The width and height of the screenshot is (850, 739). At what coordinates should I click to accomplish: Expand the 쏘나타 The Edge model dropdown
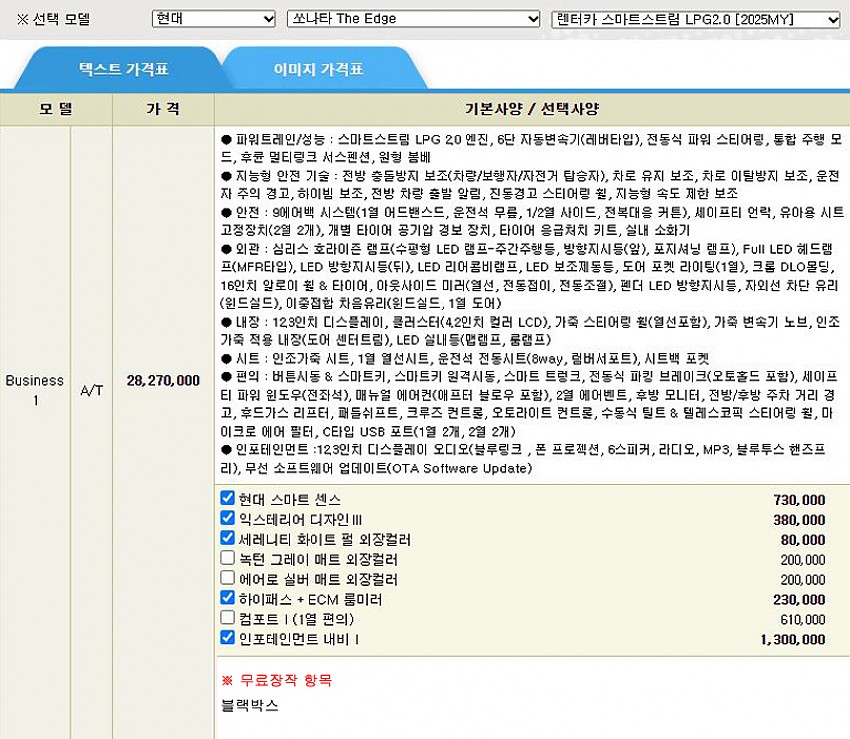[x=413, y=19]
